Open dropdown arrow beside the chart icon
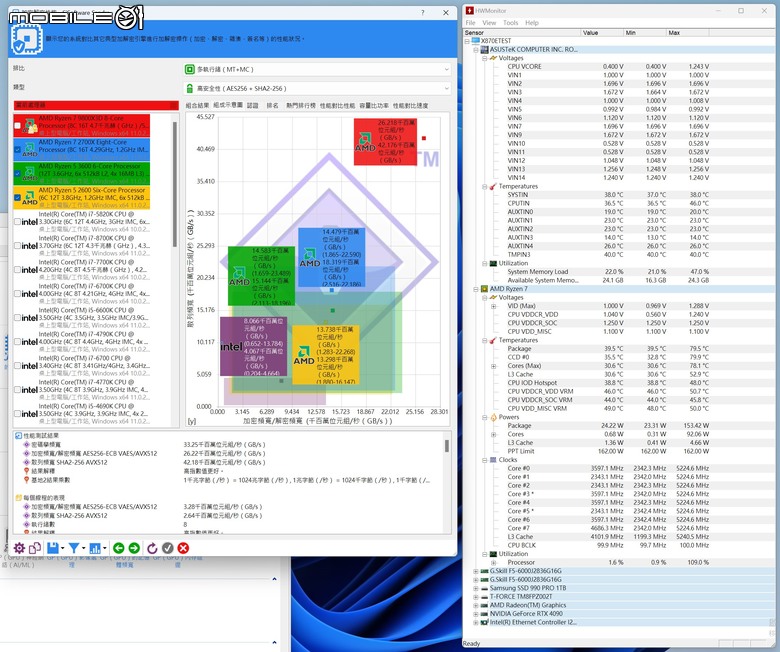780x652 pixels. point(105,549)
